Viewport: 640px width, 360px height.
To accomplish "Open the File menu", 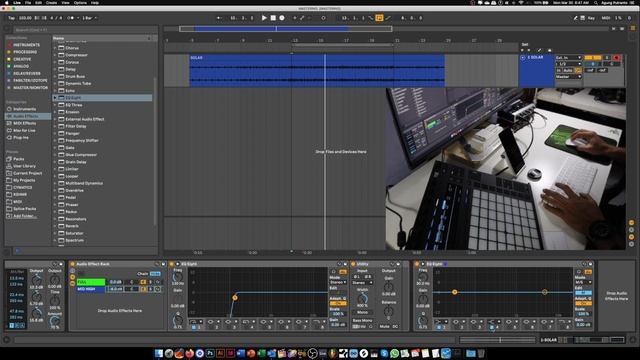I will [x=28, y=2].
